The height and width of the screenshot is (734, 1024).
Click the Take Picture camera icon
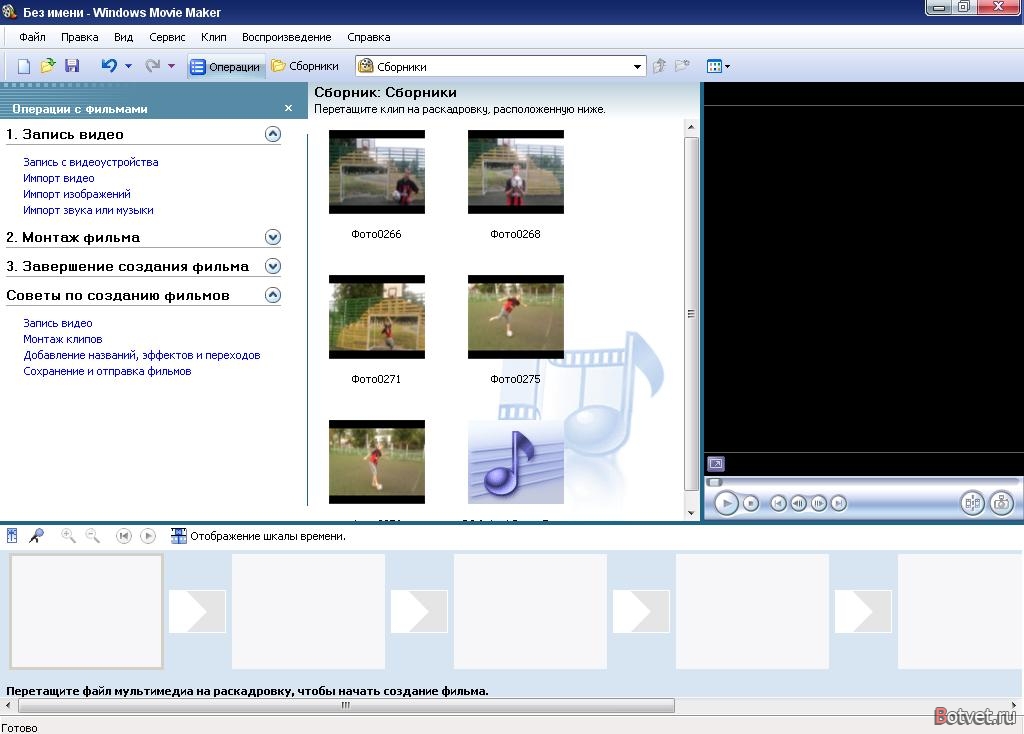click(x=1002, y=503)
